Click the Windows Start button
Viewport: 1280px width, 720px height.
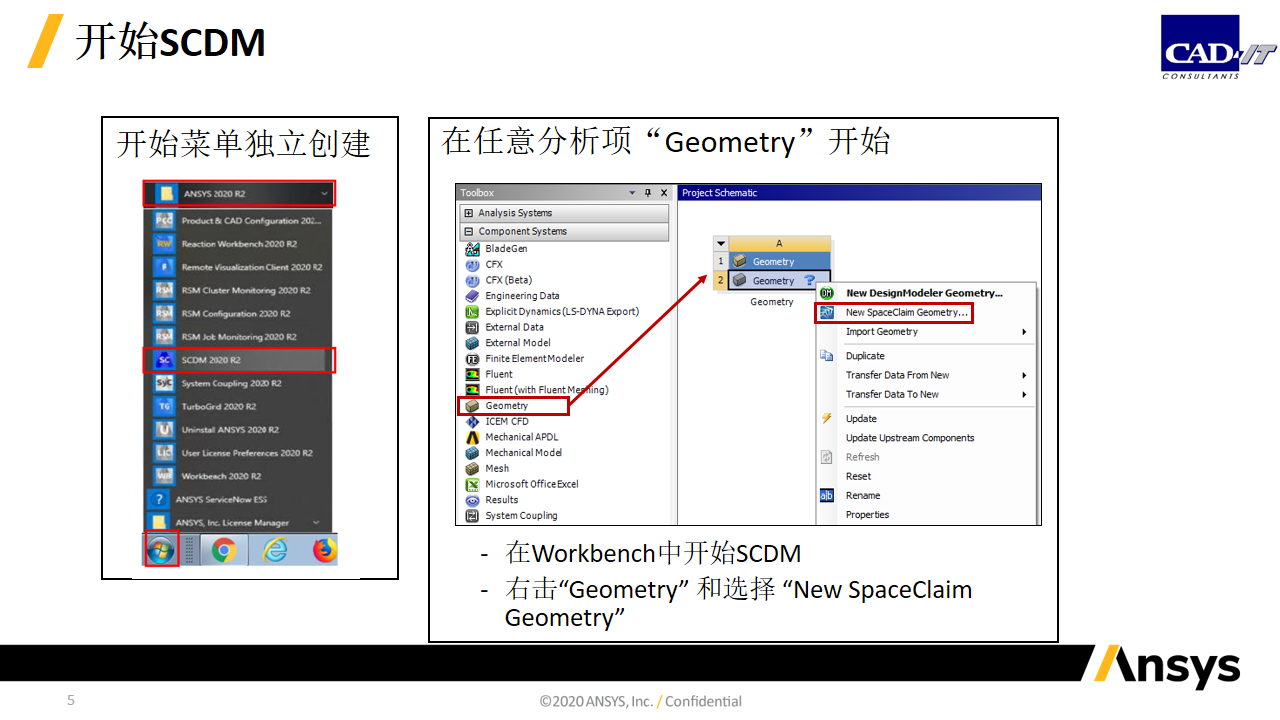(161, 550)
